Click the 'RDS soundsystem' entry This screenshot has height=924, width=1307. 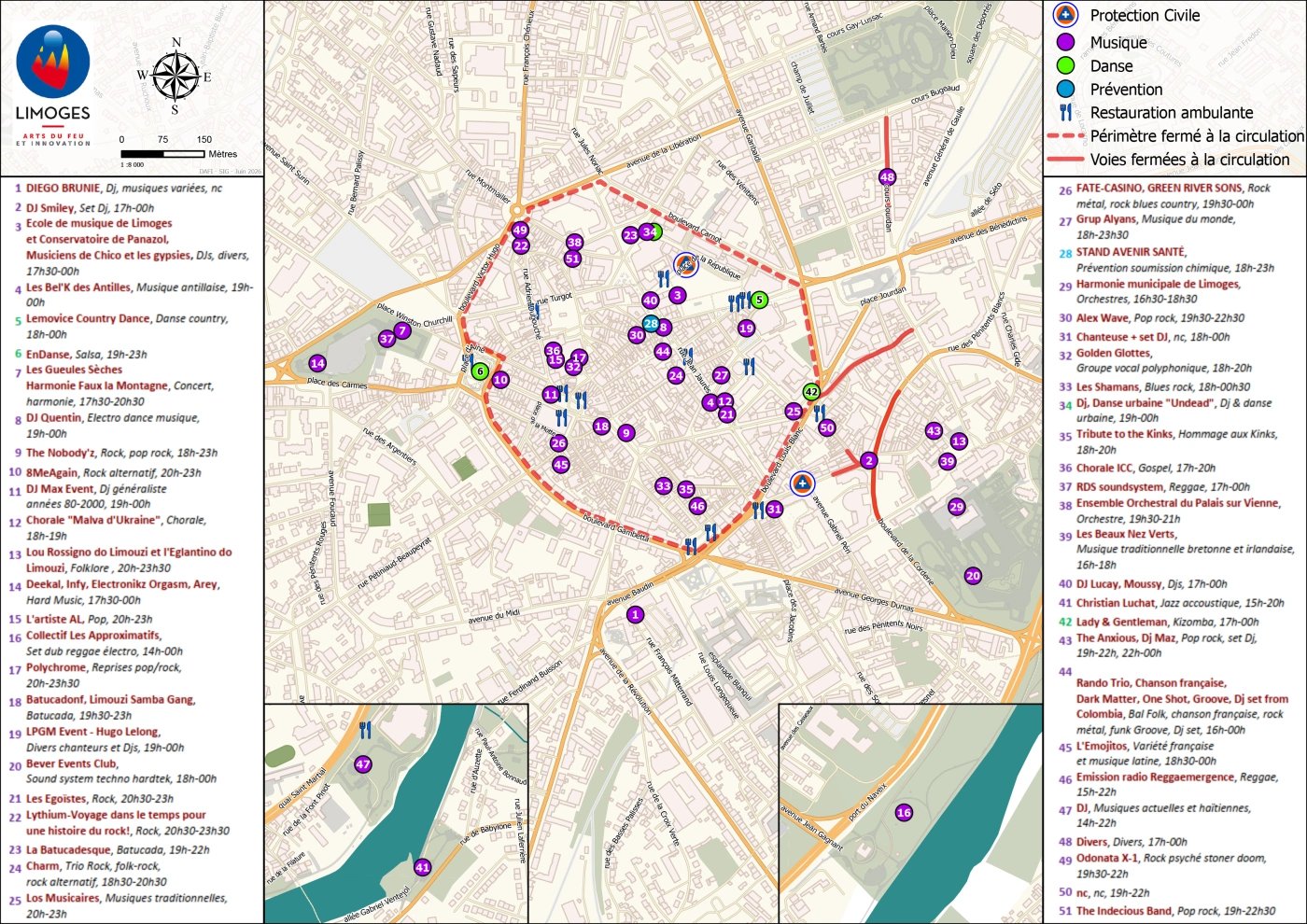[1161, 487]
